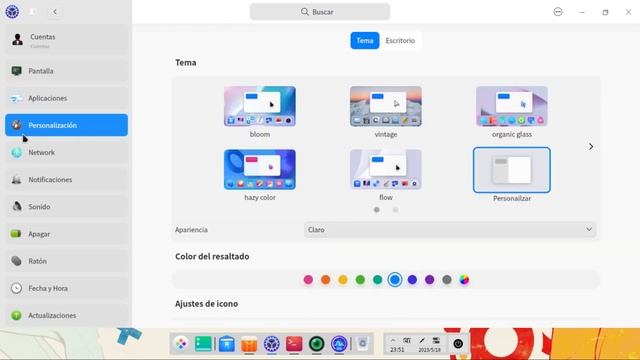
Task: Open Sonido sound settings
Action: pos(66,207)
